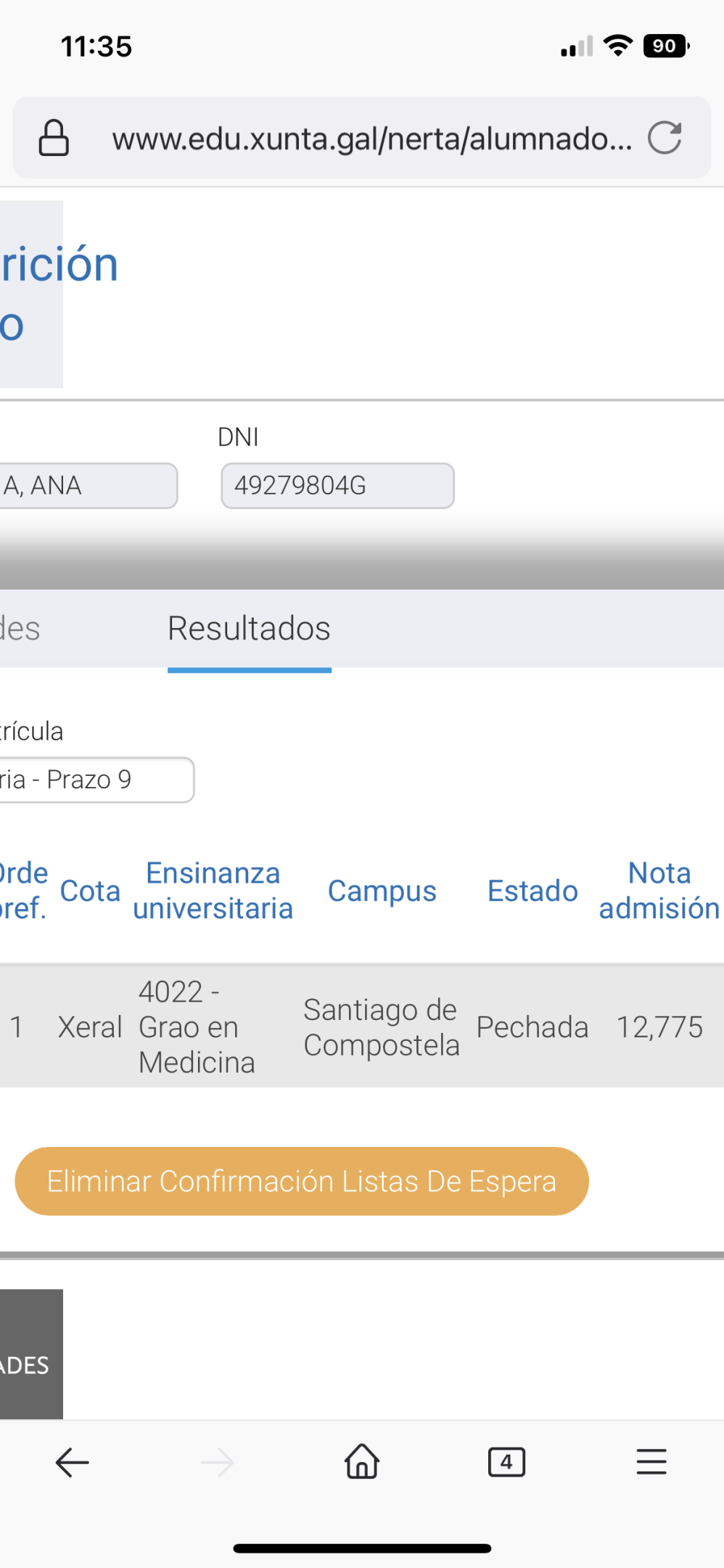Tap the browser back arrow
Image resolution: width=724 pixels, height=1568 pixels.
click(72, 1462)
